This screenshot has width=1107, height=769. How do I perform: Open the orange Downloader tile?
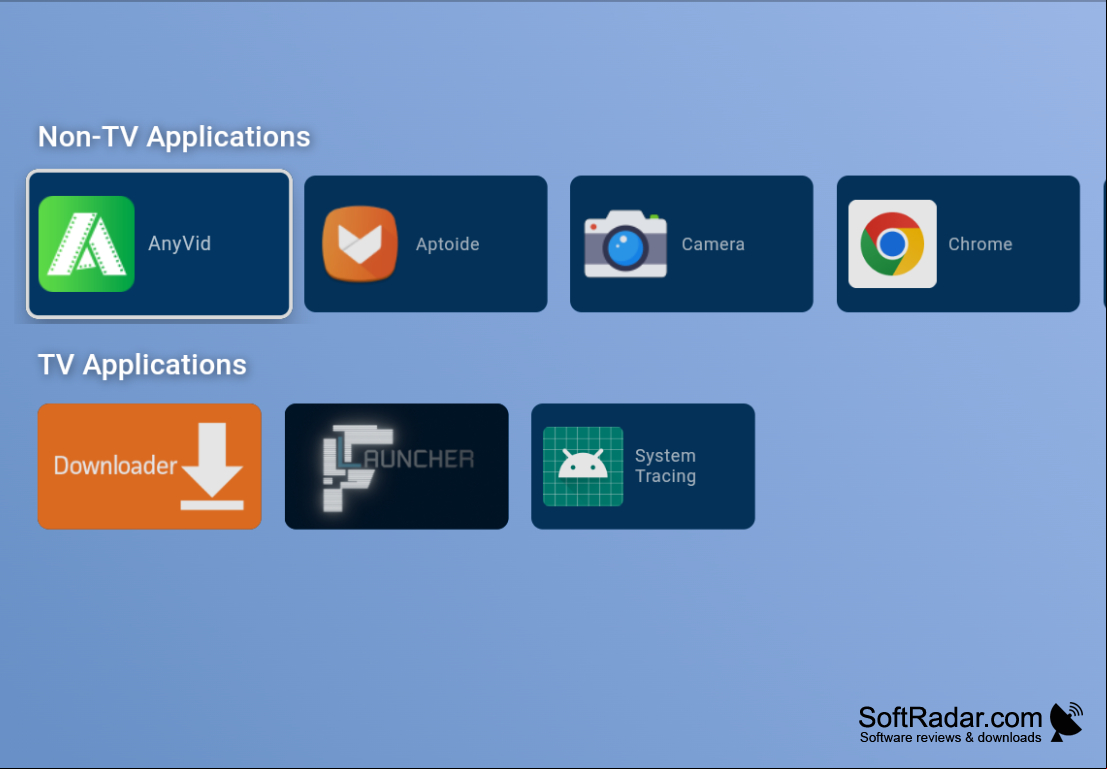[x=150, y=466]
